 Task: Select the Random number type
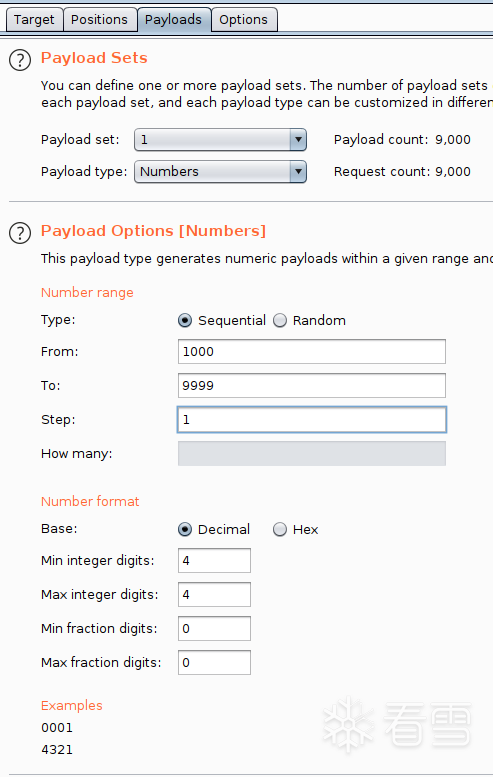pos(280,321)
